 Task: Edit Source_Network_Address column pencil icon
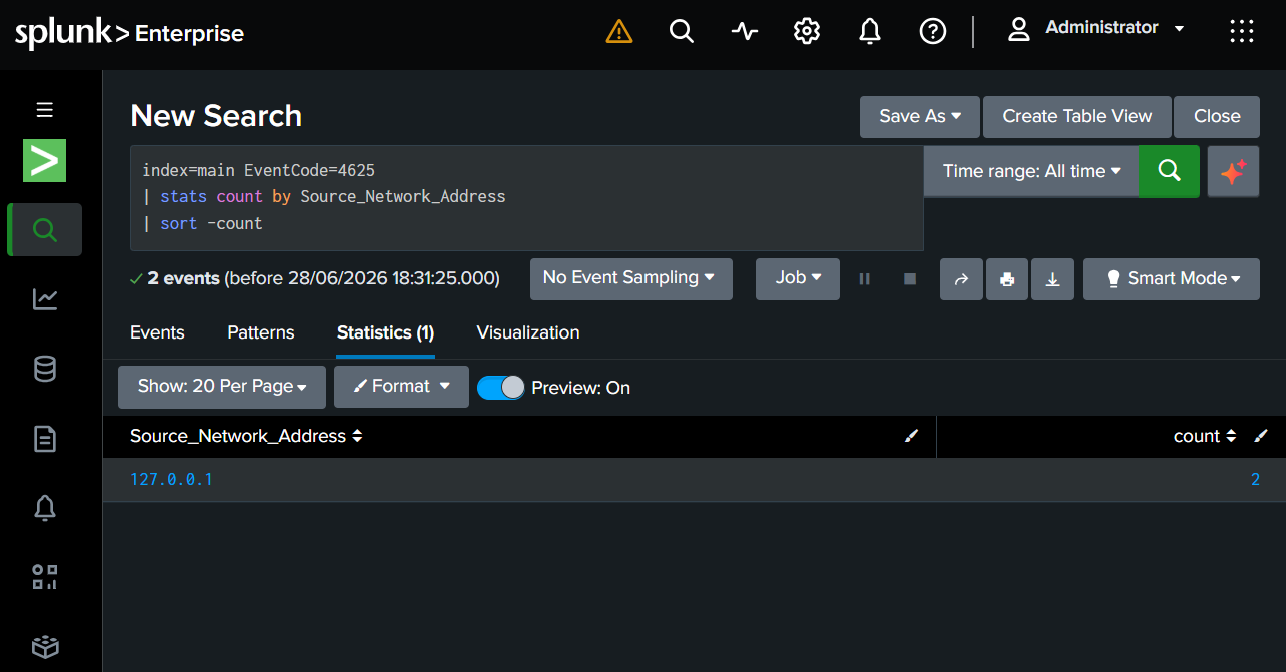pyautogui.click(x=911, y=436)
